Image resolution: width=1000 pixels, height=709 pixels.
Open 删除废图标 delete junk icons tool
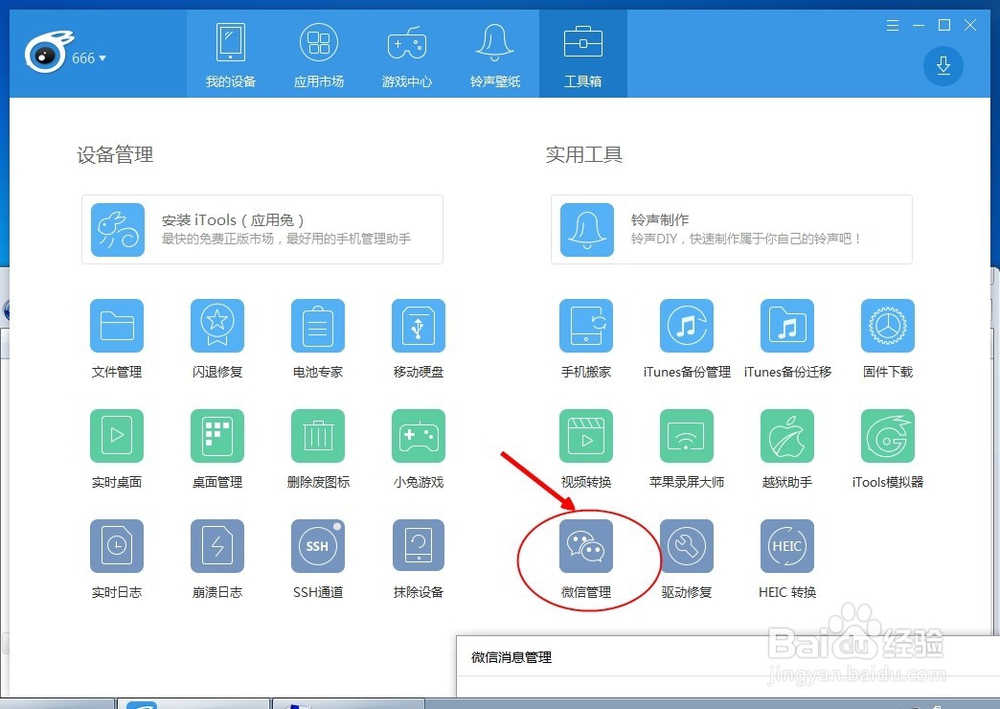tap(318, 436)
